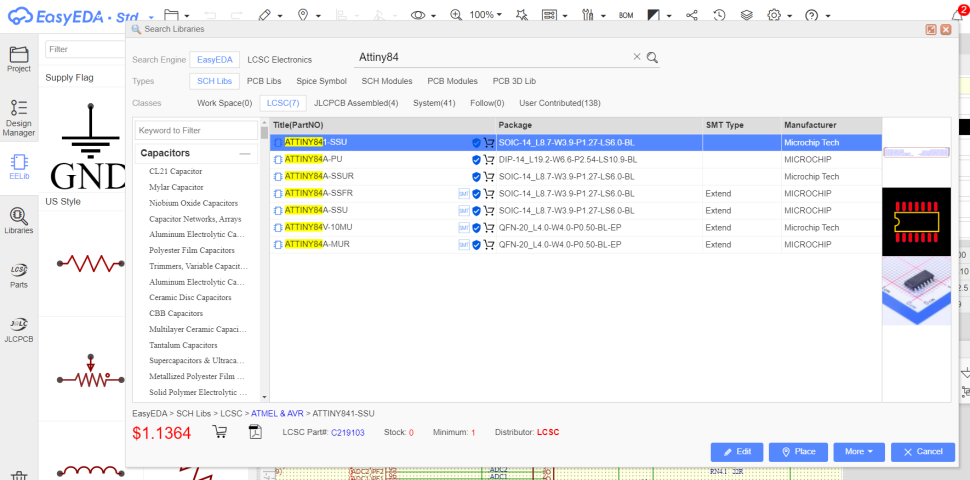Open the Project sidebar panel

pos(19,59)
